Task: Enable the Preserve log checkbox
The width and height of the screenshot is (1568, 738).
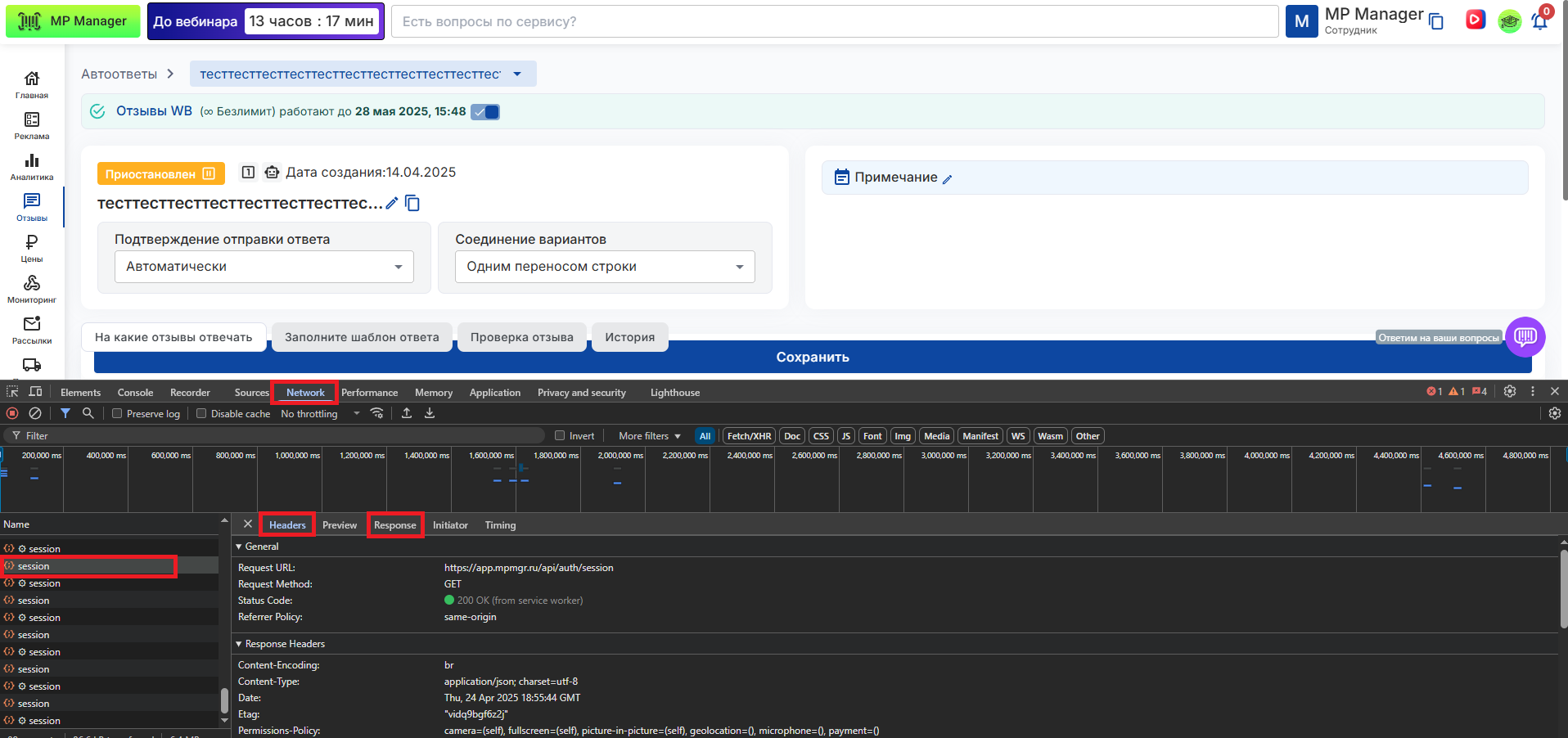Action: pos(118,414)
